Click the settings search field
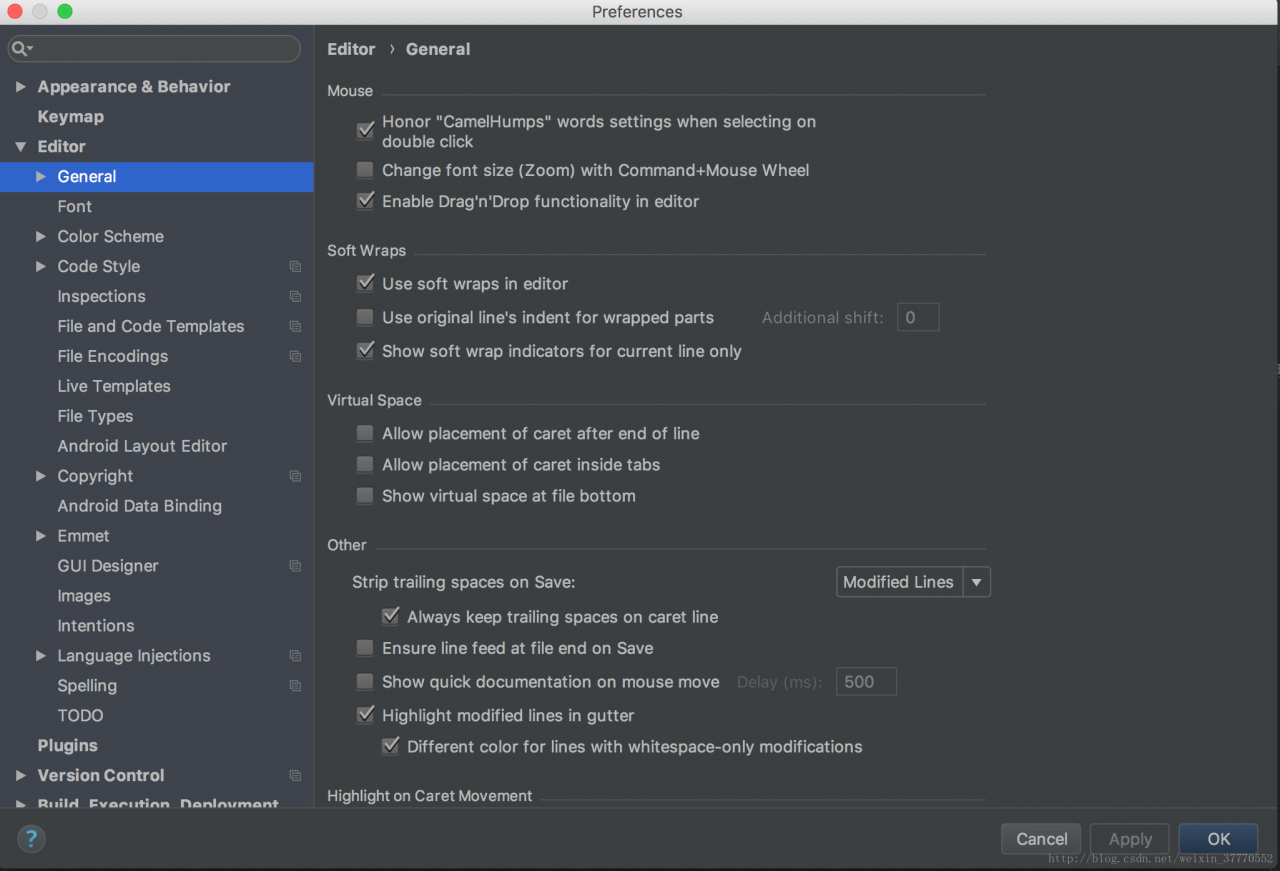The image size is (1280, 871). coord(155,48)
